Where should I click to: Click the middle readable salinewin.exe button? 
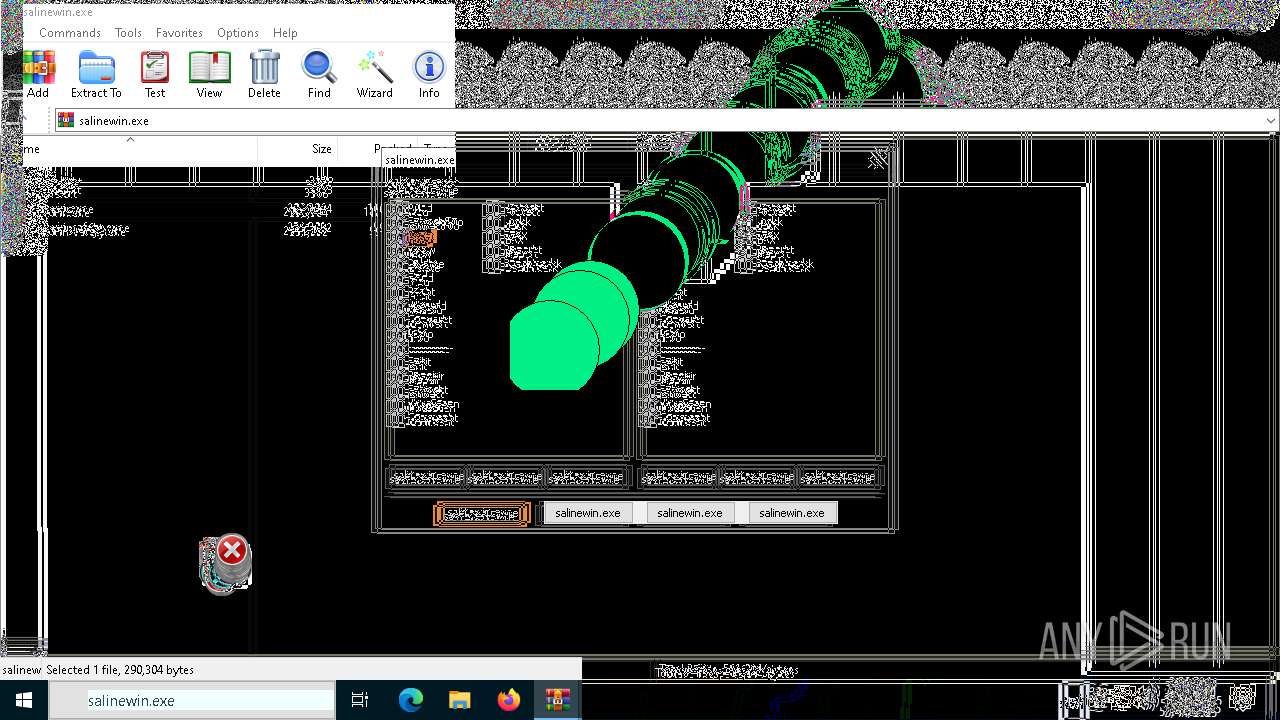[690, 513]
